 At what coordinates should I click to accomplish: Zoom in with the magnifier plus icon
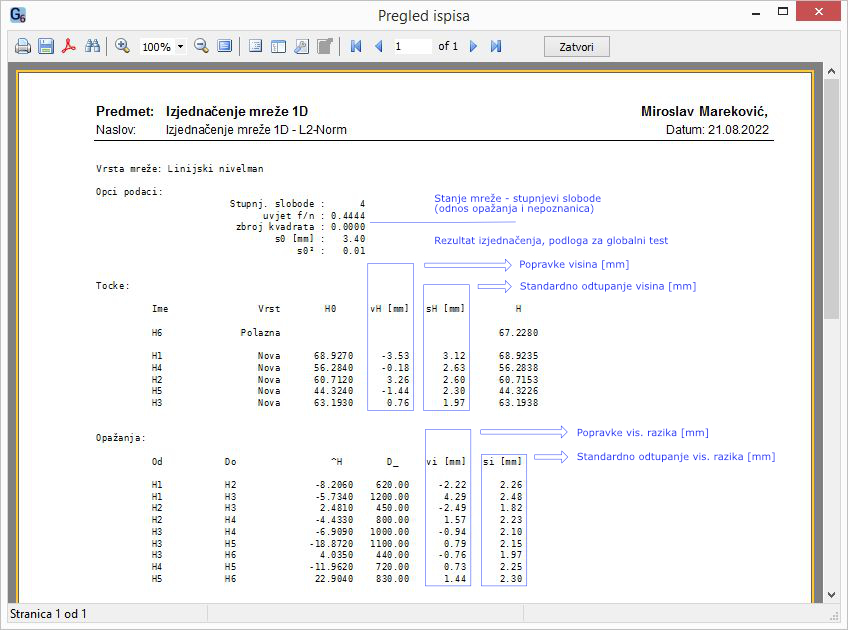coord(122,46)
